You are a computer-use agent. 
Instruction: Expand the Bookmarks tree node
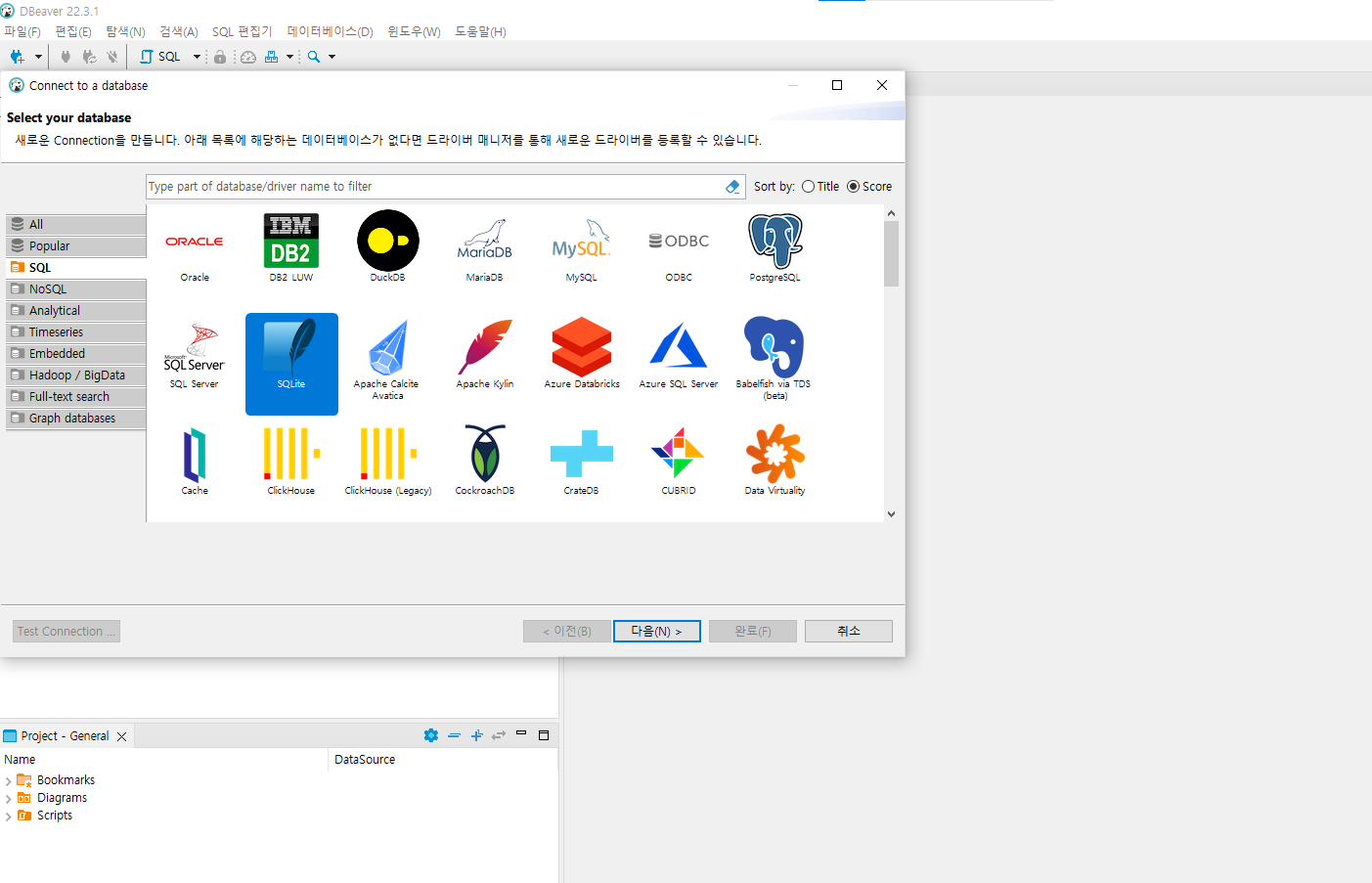point(9,780)
